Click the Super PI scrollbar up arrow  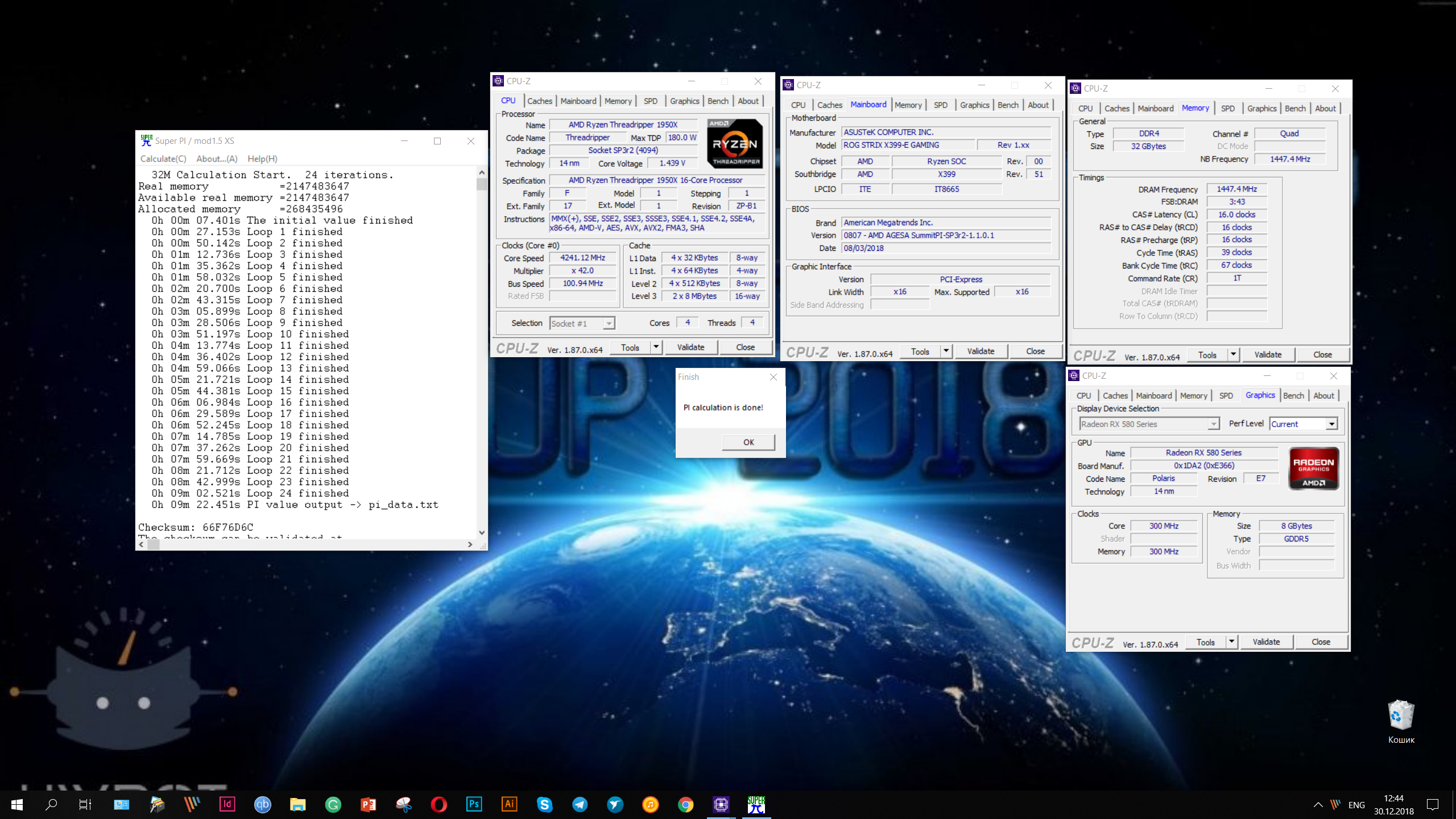click(x=482, y=172)
